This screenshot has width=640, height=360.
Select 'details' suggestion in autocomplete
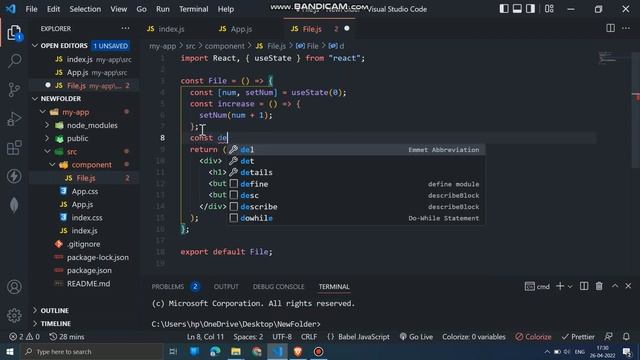coord(356,172)
